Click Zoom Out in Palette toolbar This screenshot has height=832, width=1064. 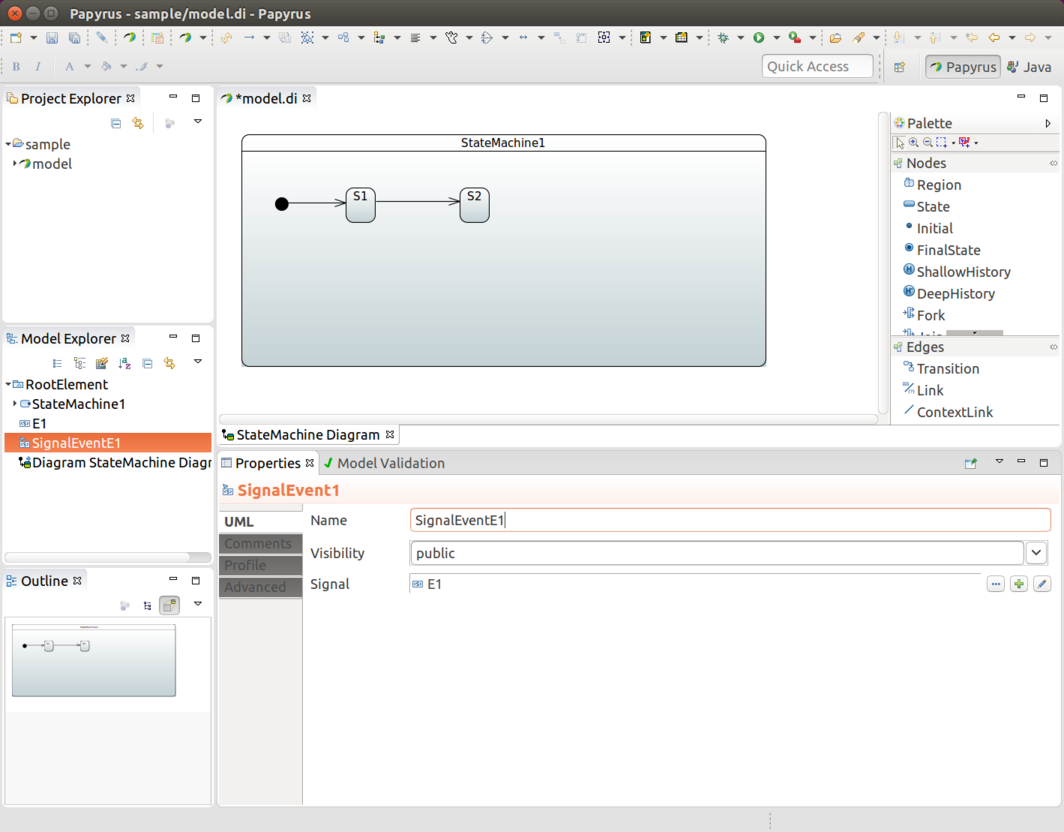[x=928, y=143]
